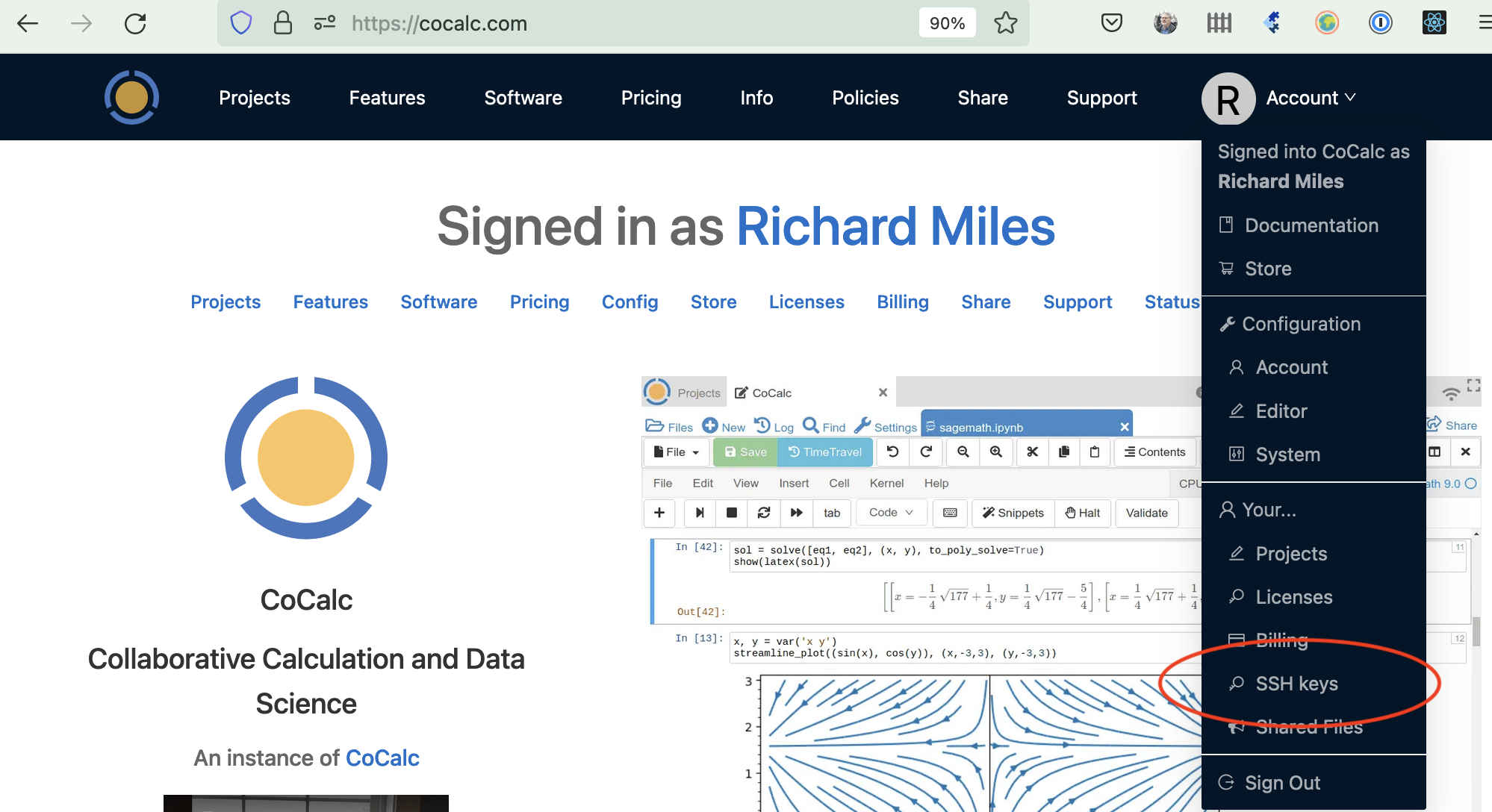This screenshot has width=1492, height=812.
Task: Open SSH keys from account menu
Action: [1296, 684]
